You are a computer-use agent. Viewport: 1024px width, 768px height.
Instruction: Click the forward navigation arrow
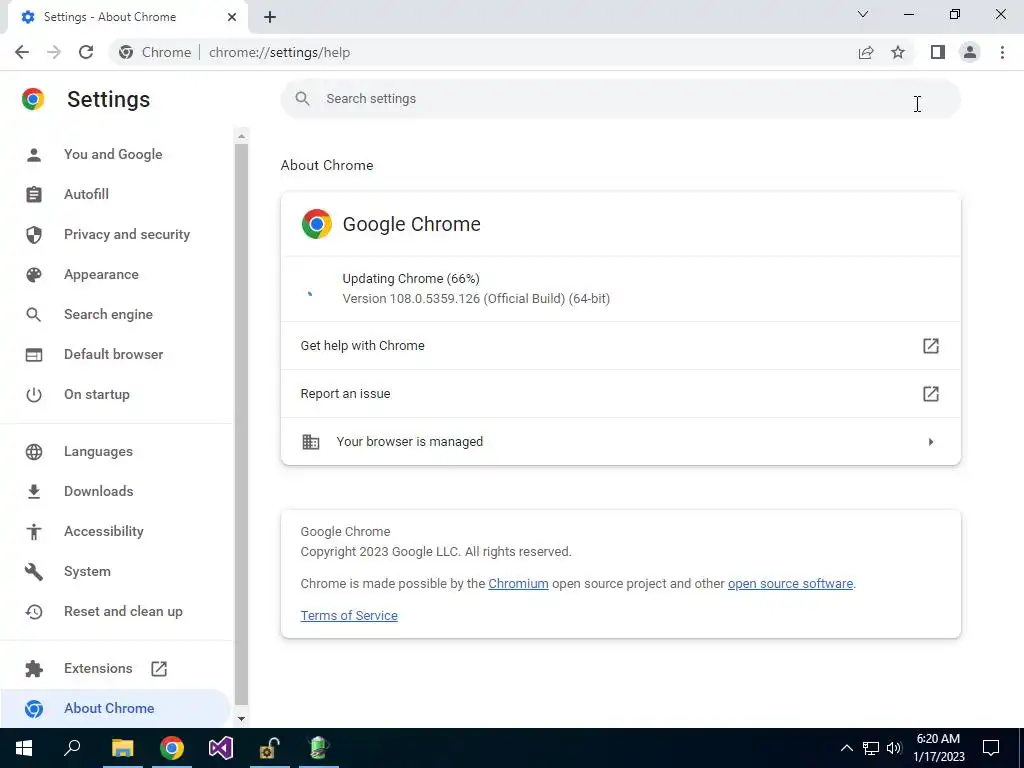(x=54, y=52)
